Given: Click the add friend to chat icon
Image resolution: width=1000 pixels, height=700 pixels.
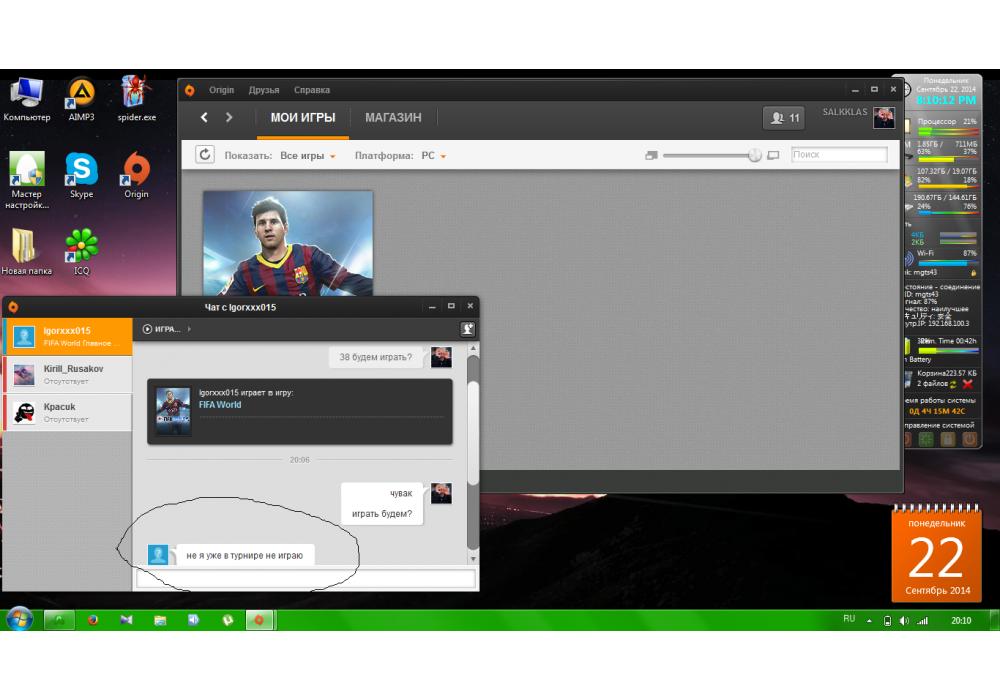Looking at the screenshot, I should coord(467,329).
